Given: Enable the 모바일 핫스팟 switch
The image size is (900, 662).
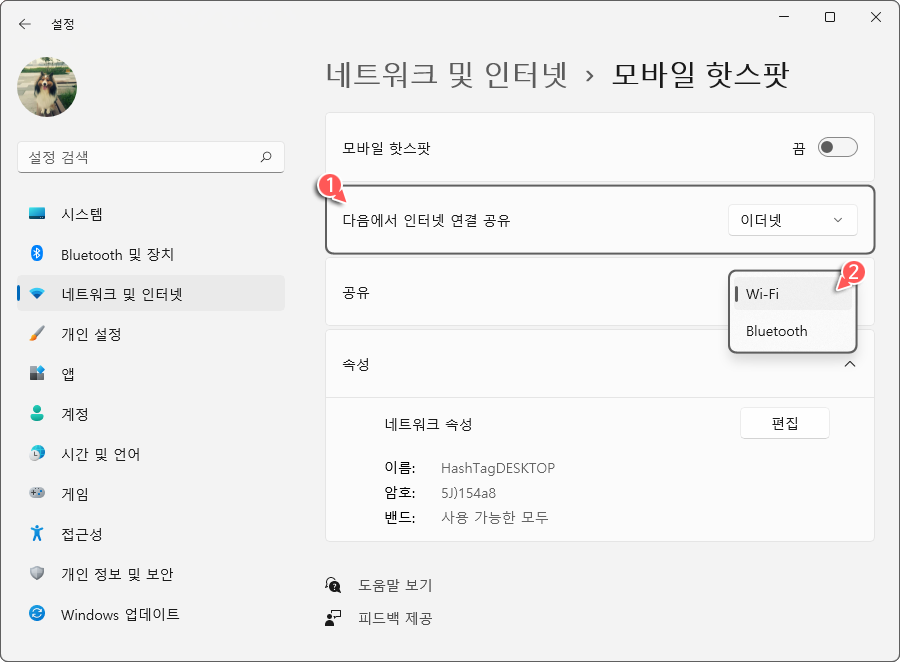Looking at the screenshot, I should click(838, 146).
